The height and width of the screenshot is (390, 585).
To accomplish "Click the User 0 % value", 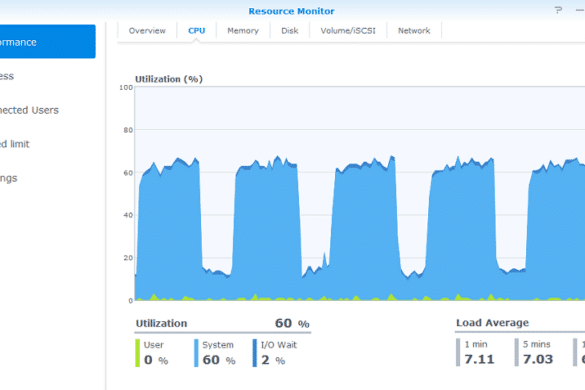I will pyautogui.click(x=156, y=360).
